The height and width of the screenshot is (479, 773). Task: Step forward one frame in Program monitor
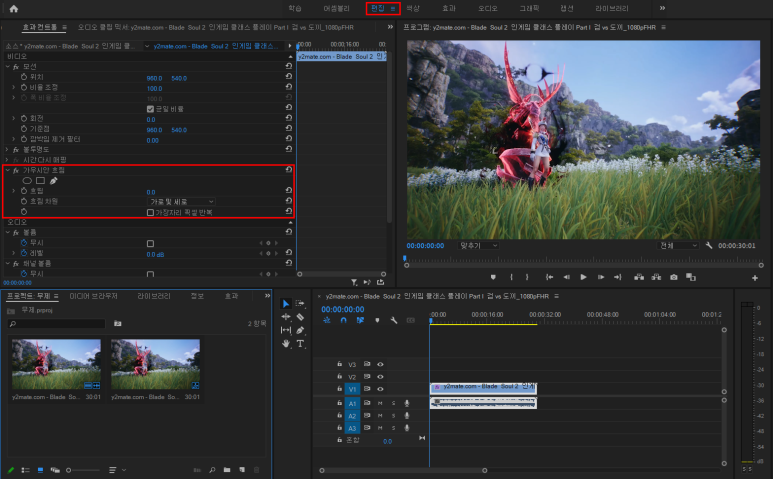(x=600, y=277)
